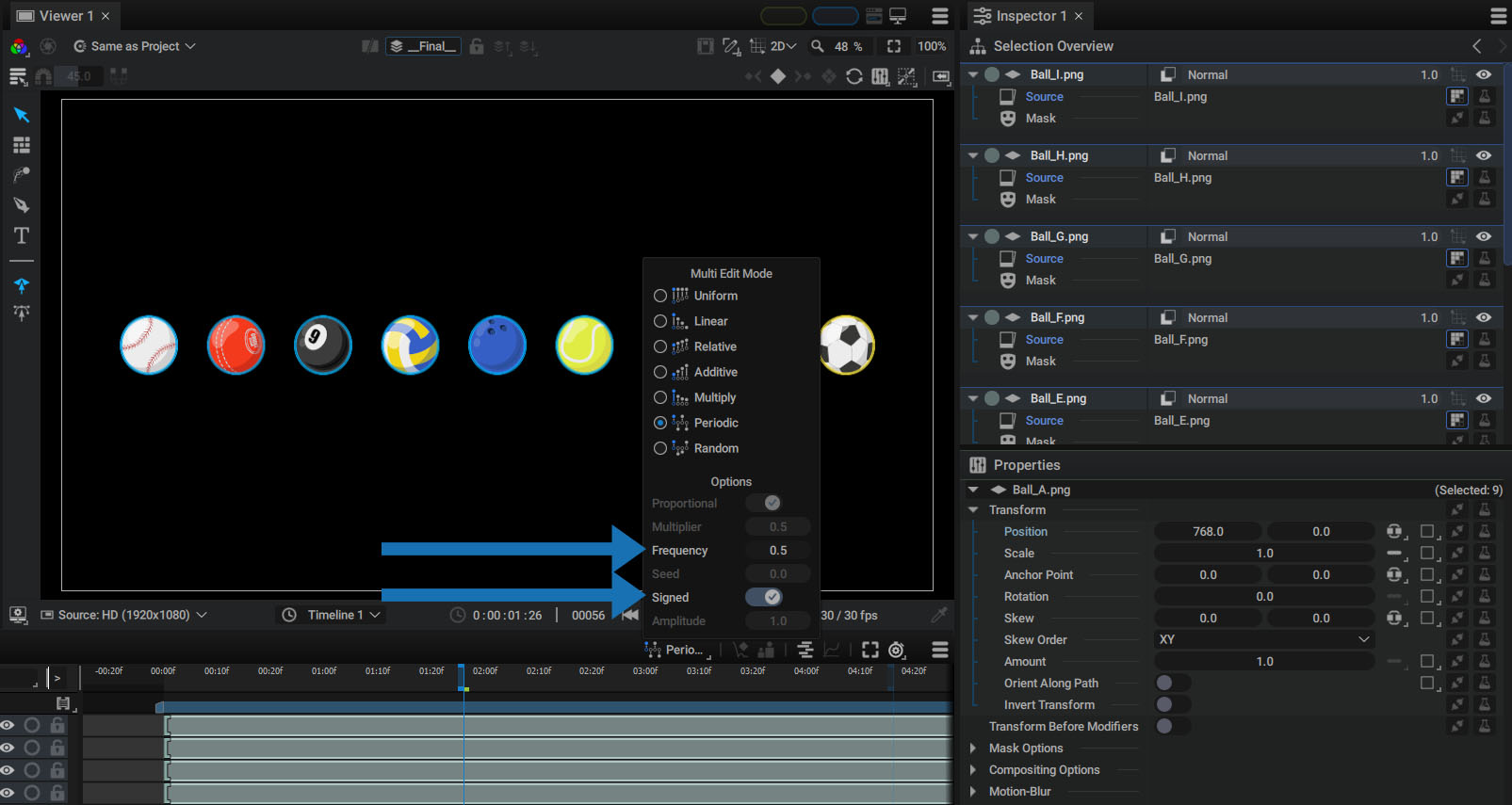The width and height of the screenshot is (1512, 805).
Task: Click the soccer ball in viewer
Action: [847, 345]
